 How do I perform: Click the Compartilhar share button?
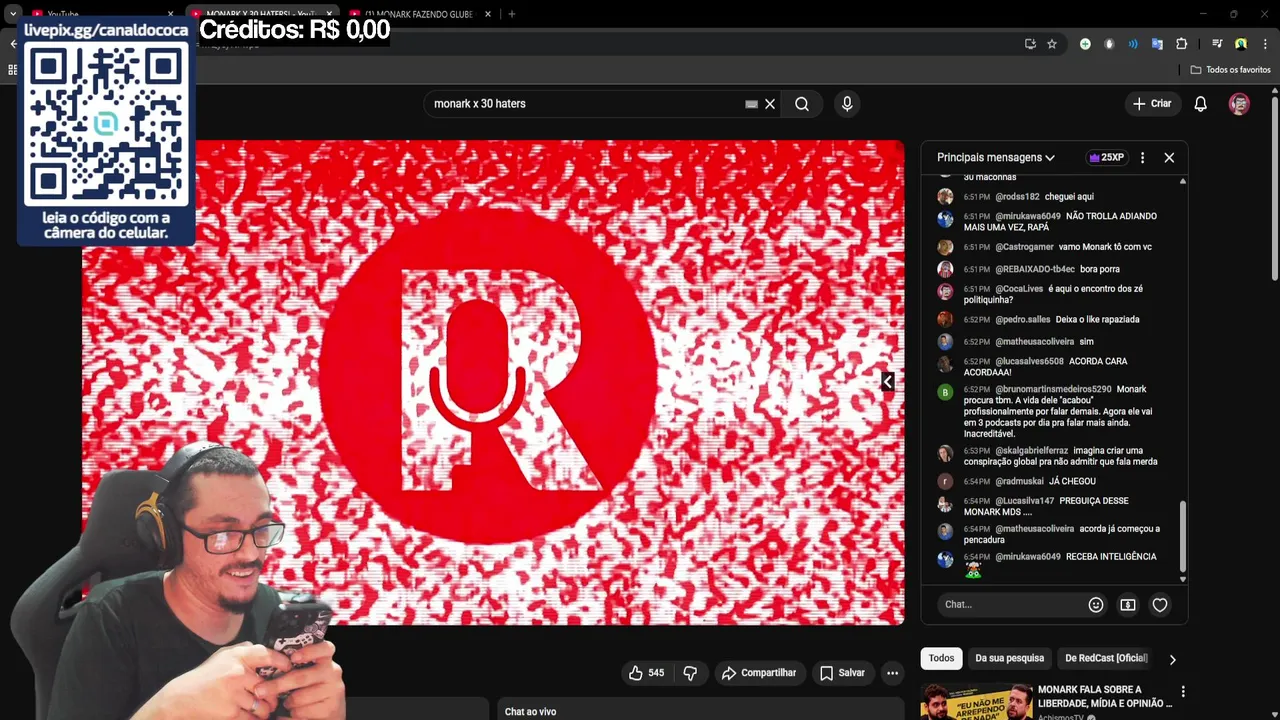[x=759, y=673]
